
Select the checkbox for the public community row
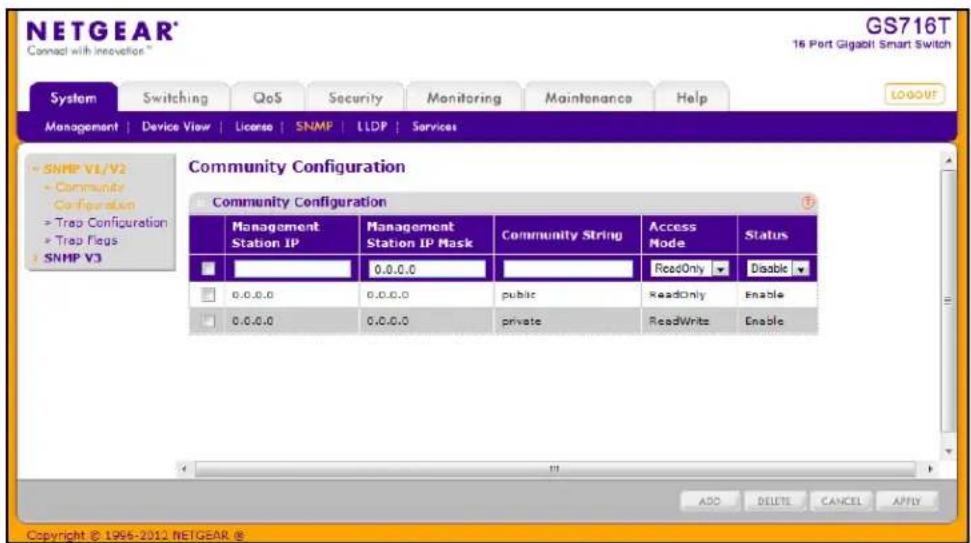(208, 295)
